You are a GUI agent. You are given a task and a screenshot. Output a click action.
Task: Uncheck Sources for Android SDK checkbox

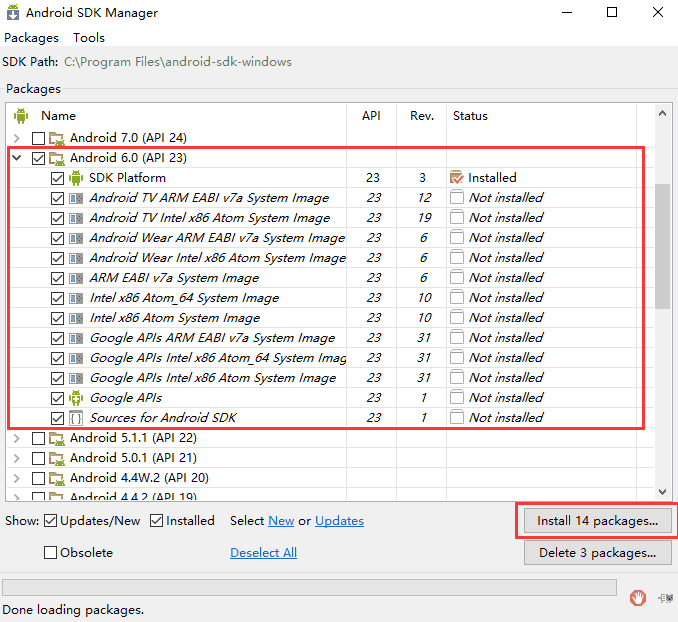click(57, 418)
